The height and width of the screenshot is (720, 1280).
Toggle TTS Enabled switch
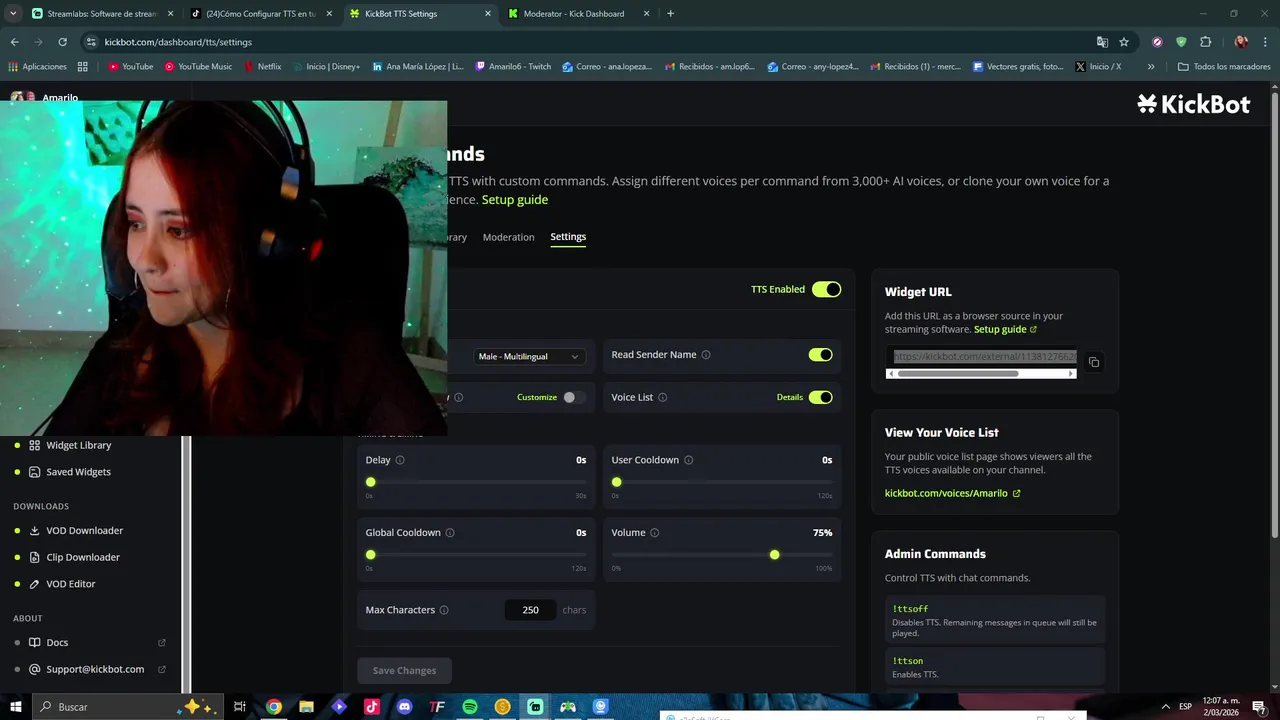tap(826, 289)
